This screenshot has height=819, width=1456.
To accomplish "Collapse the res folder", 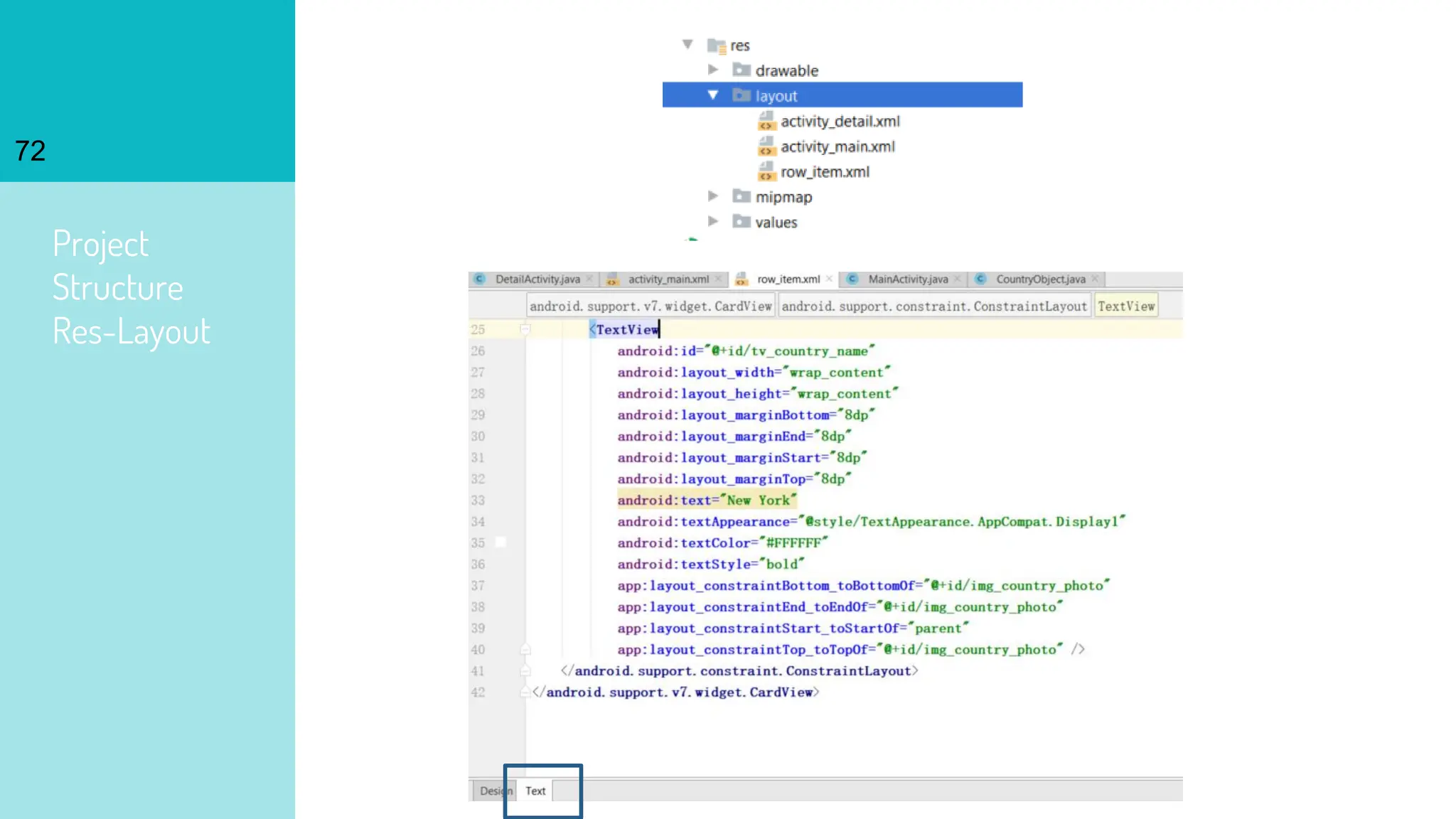I will point(687,44).
